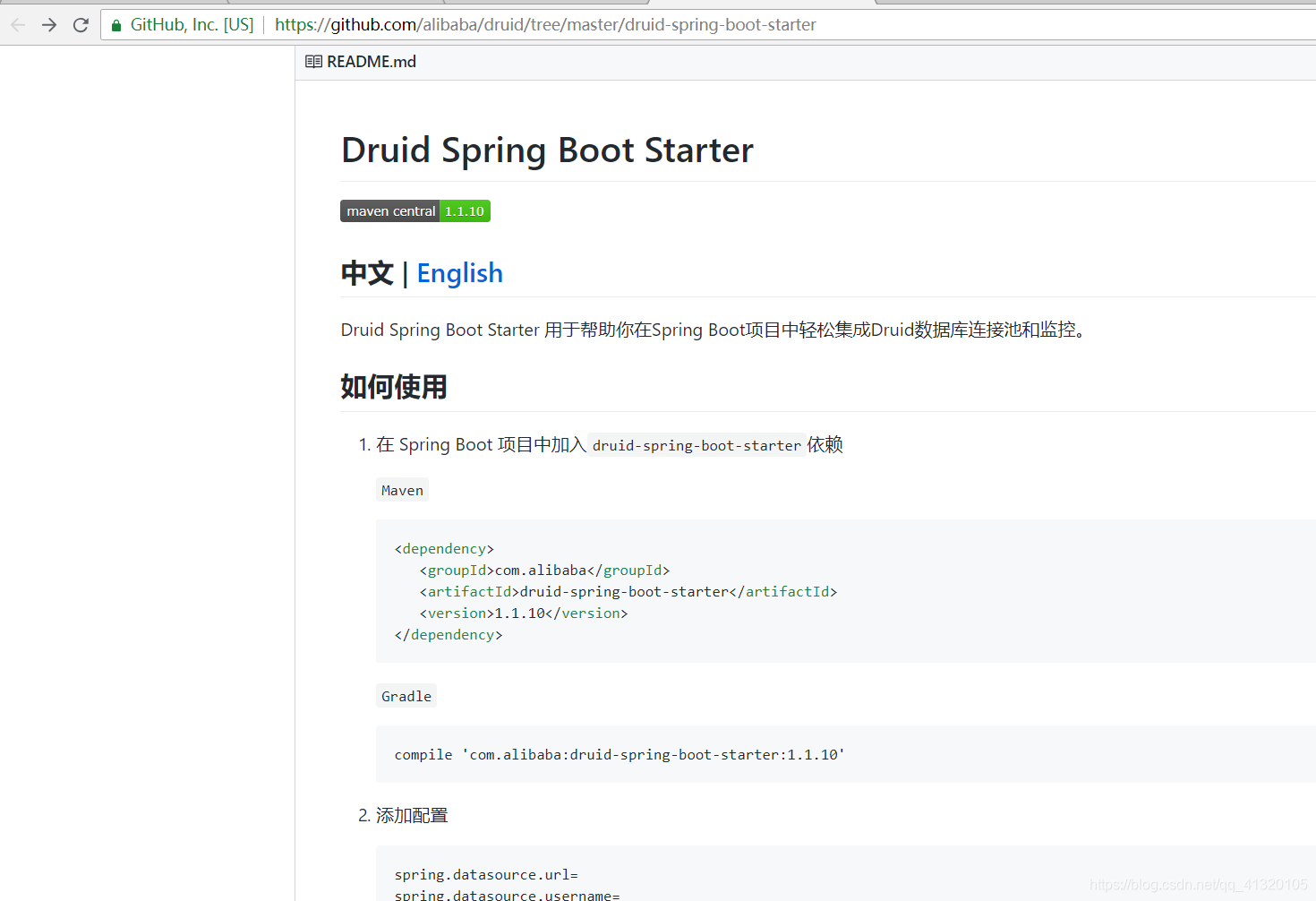Click the Gradle compile command line
This screenshot has height=901, width=1316.
[620, 755]
